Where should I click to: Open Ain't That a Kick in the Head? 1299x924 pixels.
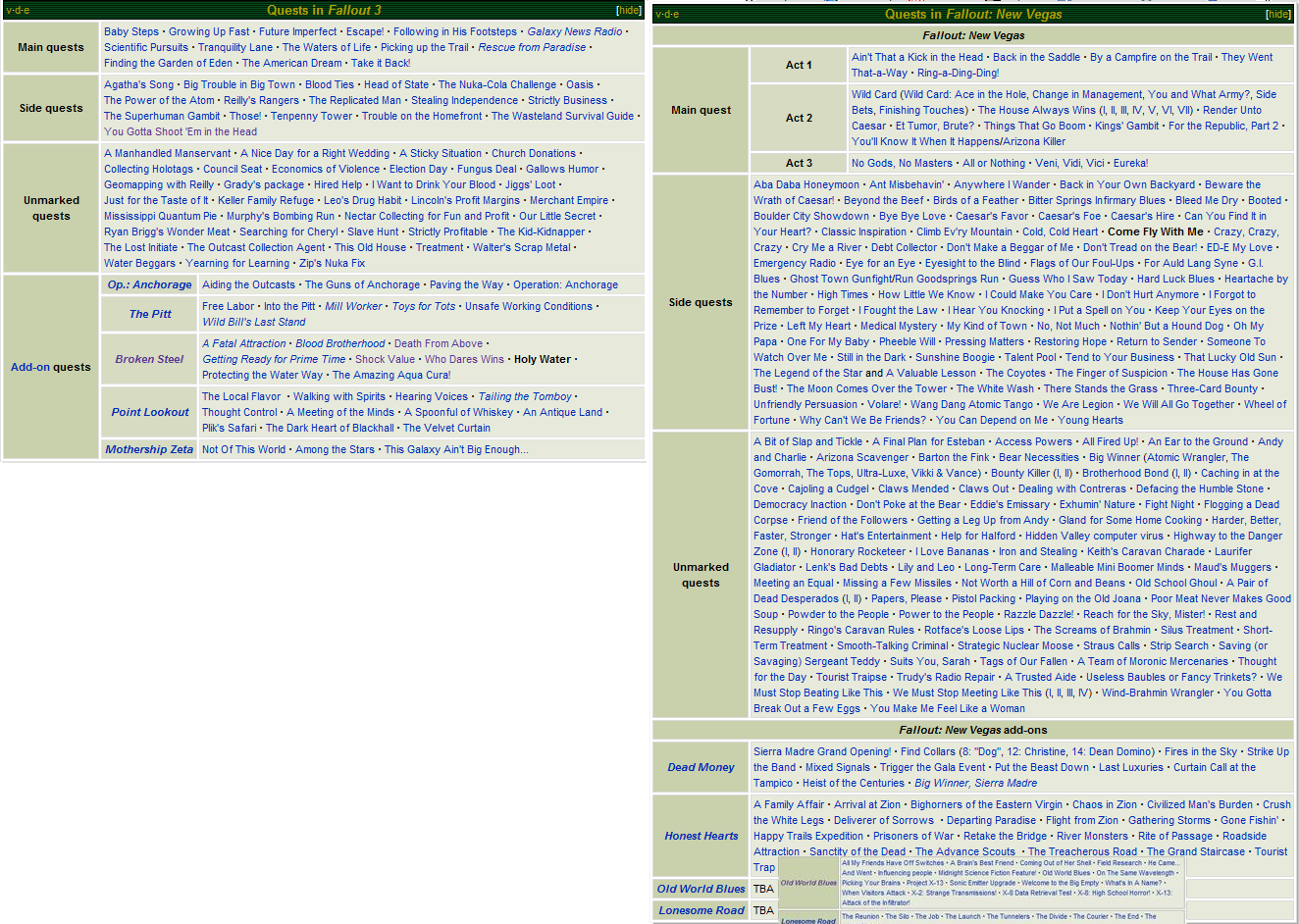coord(917,57)
